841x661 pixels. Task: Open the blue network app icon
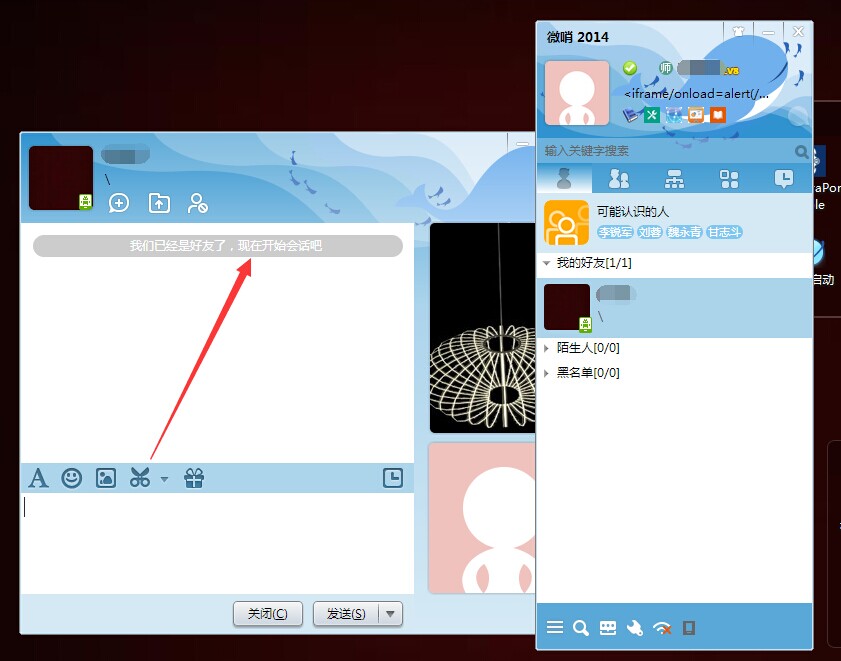coord(674,115)
